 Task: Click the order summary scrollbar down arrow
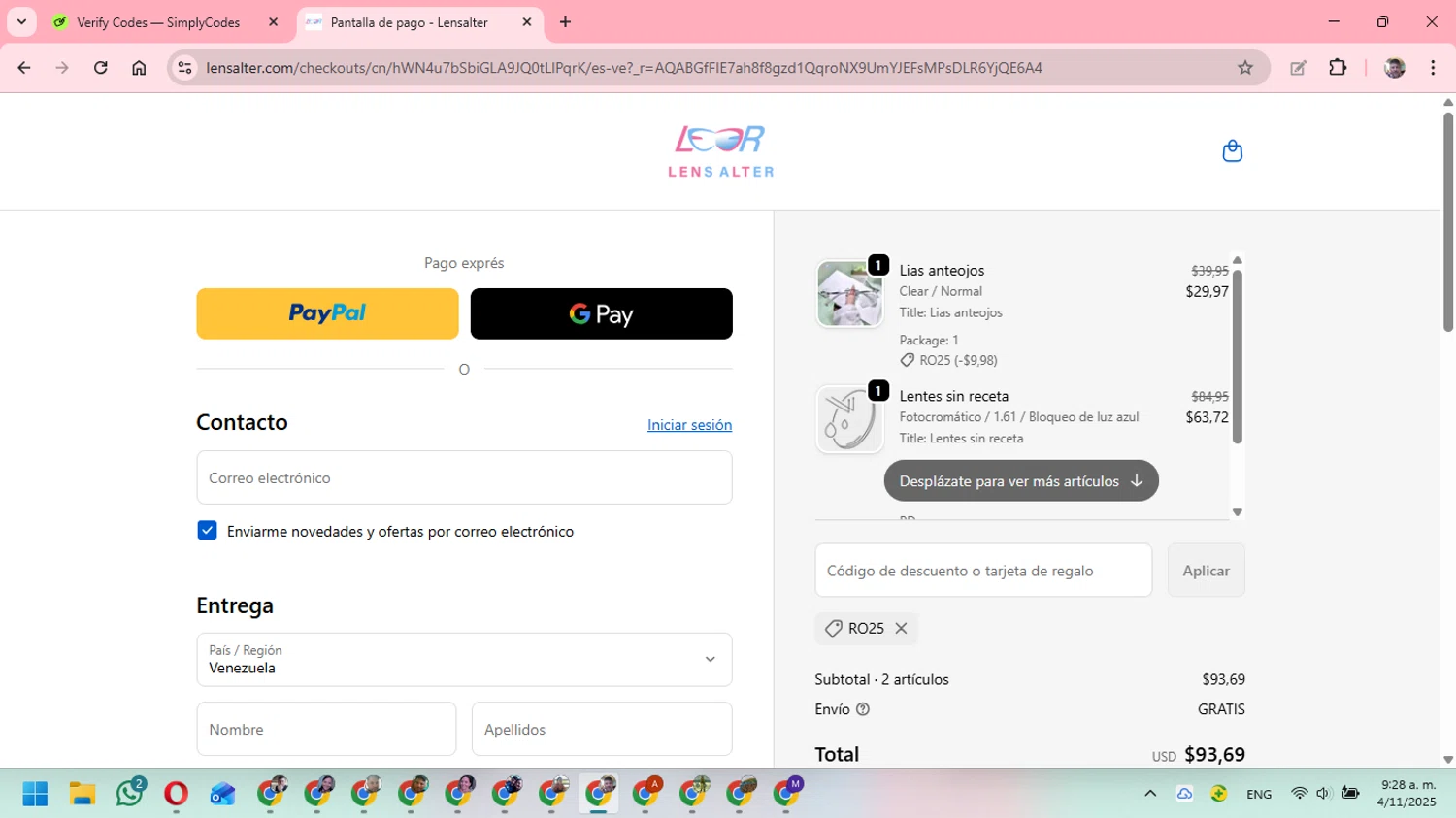tap(1237, 512)
